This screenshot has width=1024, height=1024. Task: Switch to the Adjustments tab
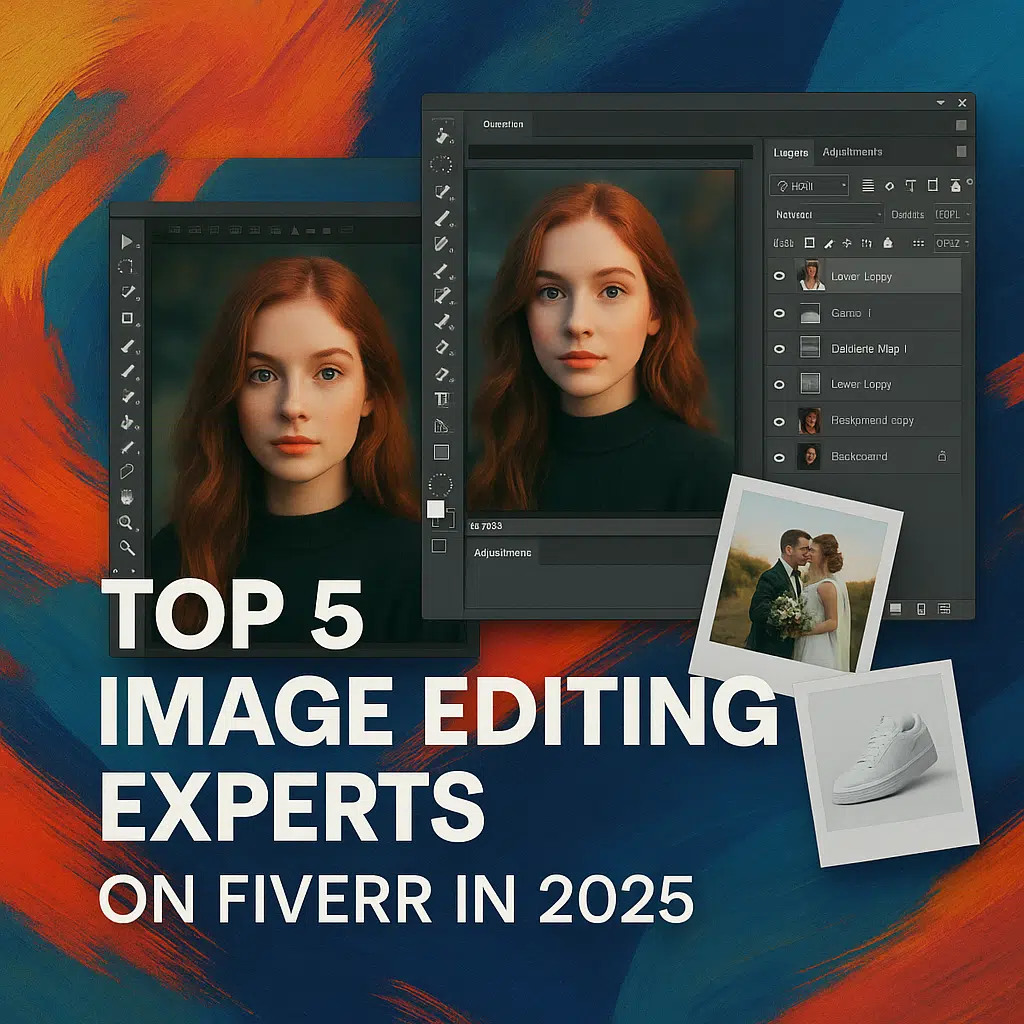tap(852, 152)
